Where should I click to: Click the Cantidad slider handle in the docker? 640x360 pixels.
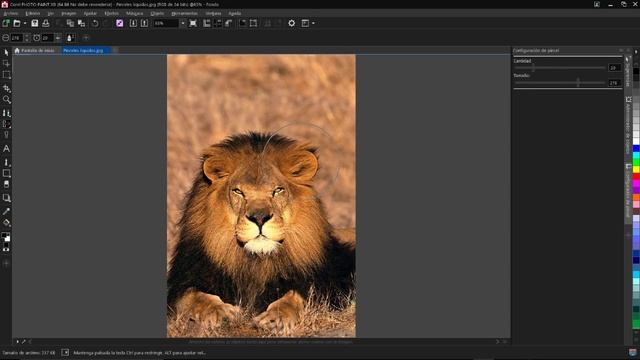[533, 68]
